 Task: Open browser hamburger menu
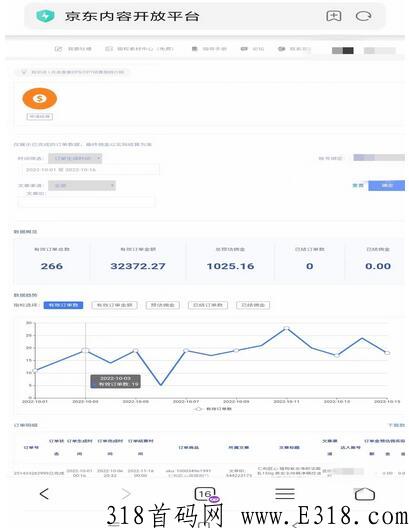click(285, 494)
